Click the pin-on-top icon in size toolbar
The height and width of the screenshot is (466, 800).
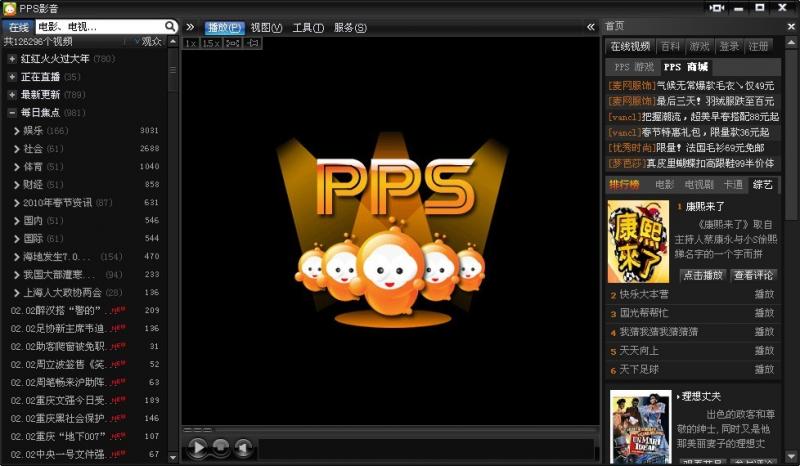click(x=253, y=43)
